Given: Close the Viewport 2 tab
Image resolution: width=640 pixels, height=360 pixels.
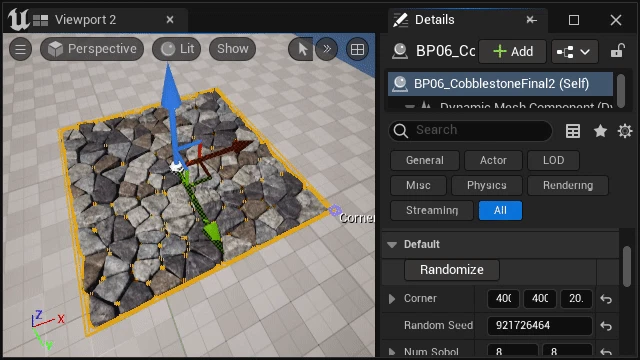Looking at the screenshot, I should [170, 20].
